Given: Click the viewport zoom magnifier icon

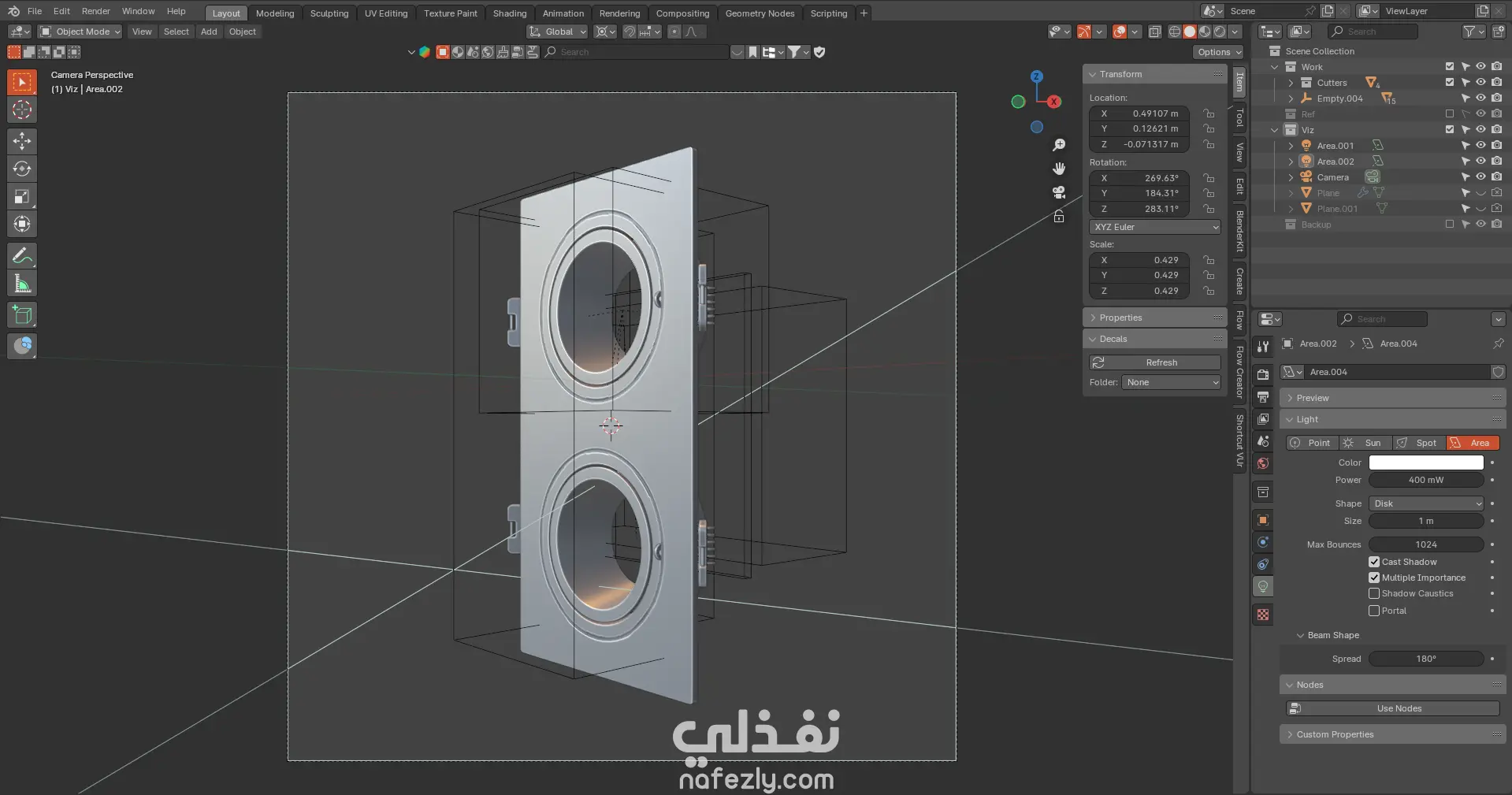Looking at the screenshot, I should [x=1059, y=145].
